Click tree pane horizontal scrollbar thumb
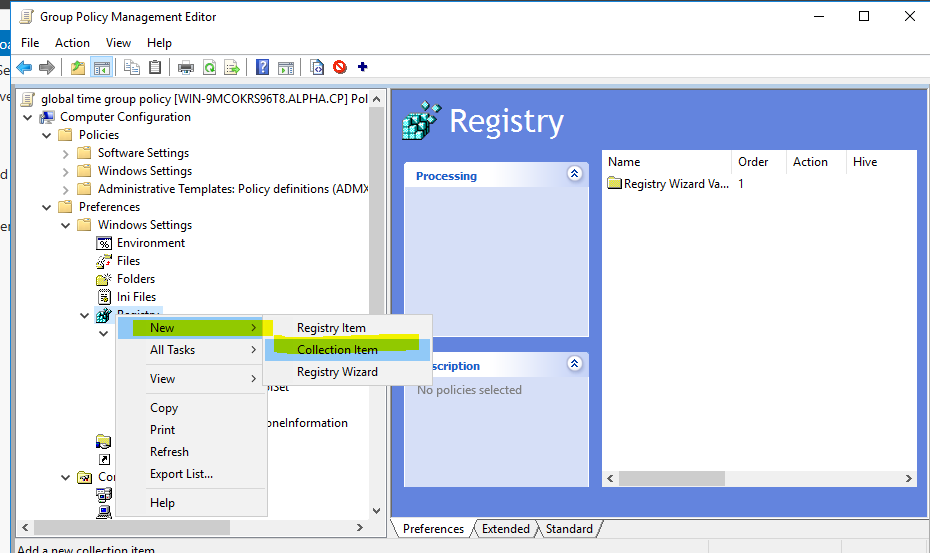 132,527
